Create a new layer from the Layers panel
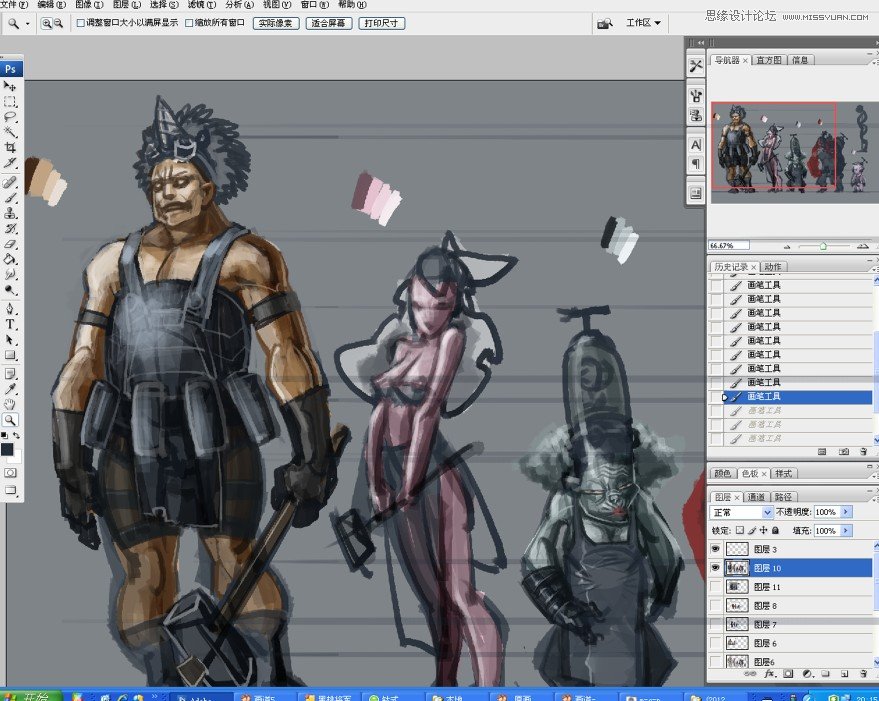 pos(844,674)
